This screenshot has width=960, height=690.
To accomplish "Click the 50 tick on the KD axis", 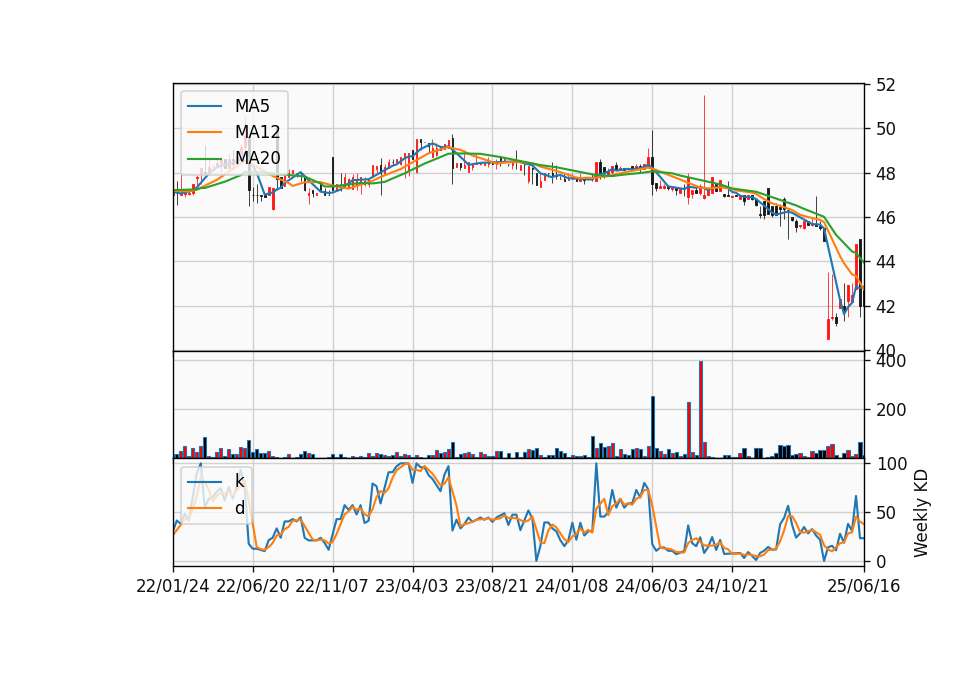I will tap(885, 513).
